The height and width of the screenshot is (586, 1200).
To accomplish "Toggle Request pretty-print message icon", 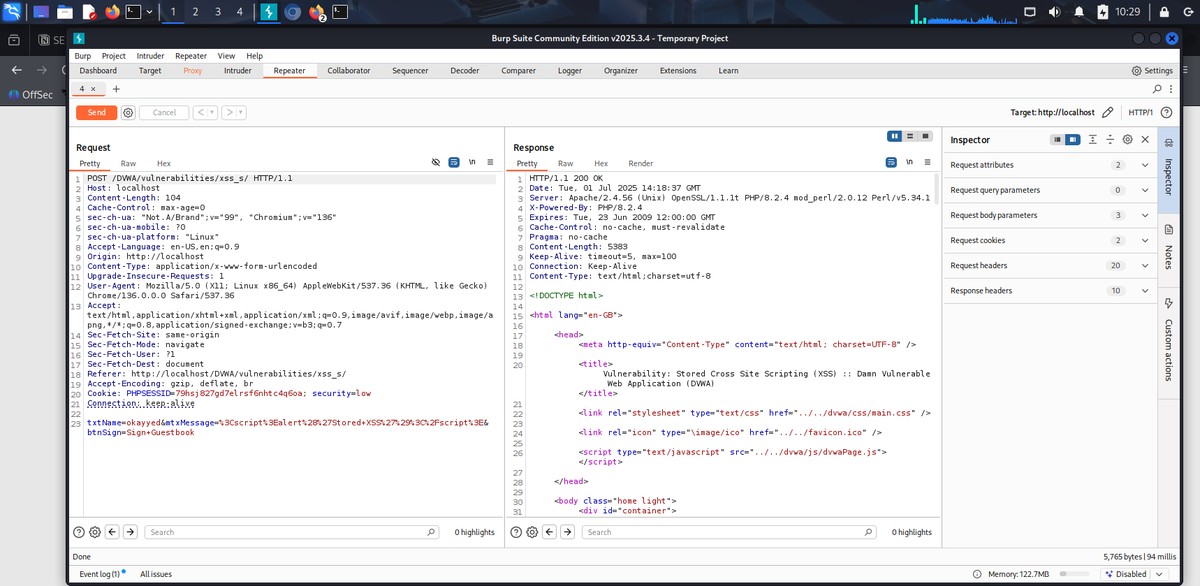I will pyautogui.click(x=454, y=162).
